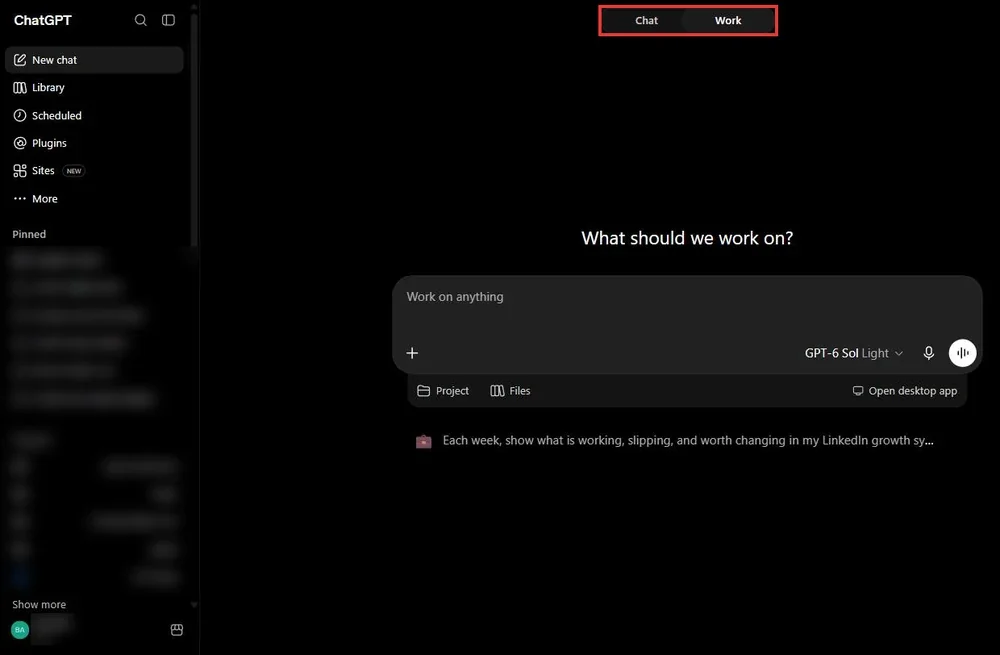Choose the LinkedIn growth weekly suggestion
1000x655 pixels.
point(674,441)
